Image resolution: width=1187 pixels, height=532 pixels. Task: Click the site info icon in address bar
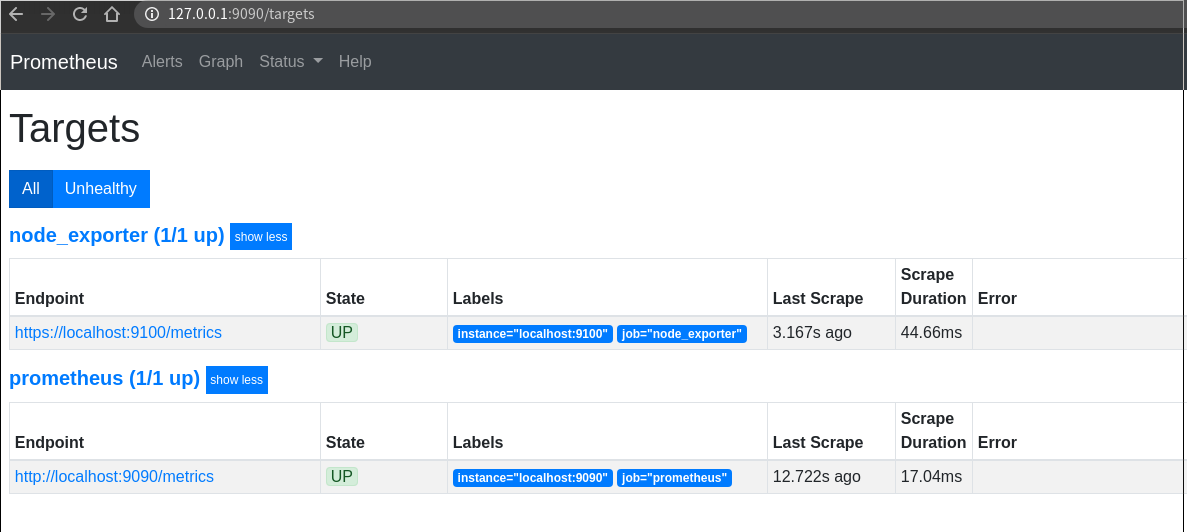152,14
